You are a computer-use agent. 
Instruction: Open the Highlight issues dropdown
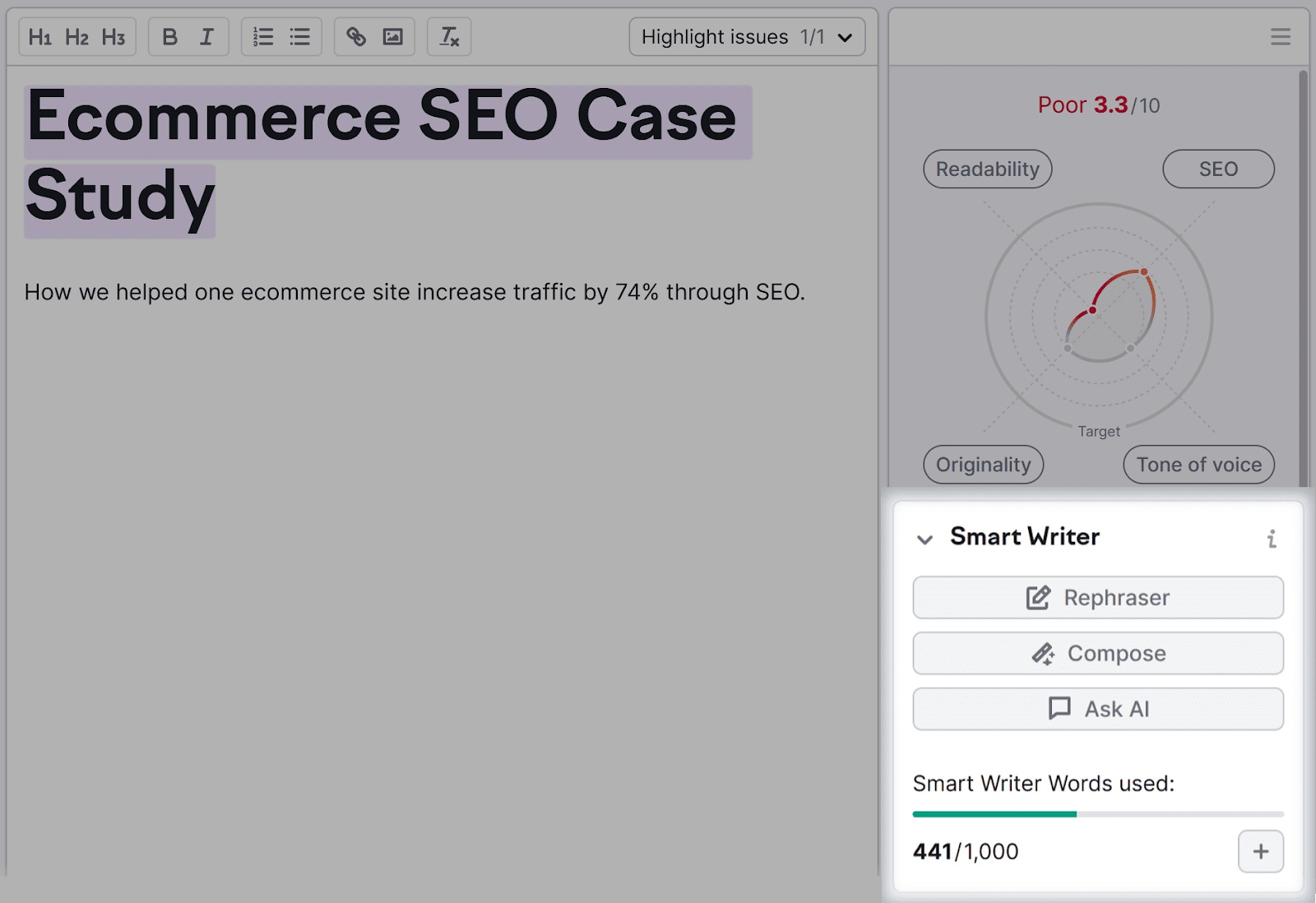746,36
